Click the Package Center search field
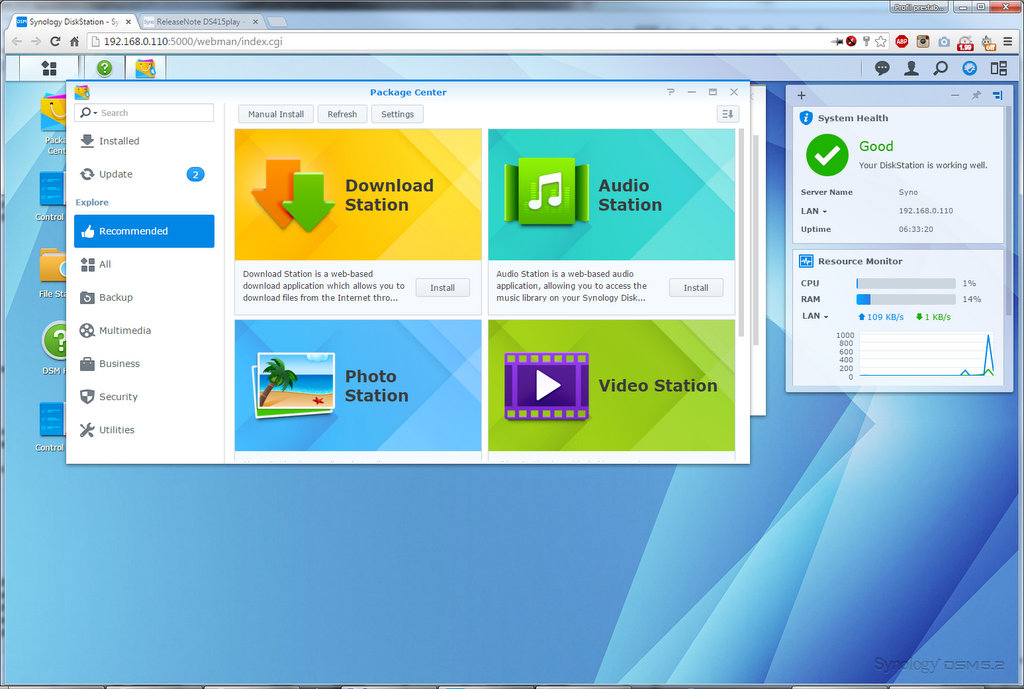The width and height of the screenshot is (1024, 689). click(x=144, y=113)
